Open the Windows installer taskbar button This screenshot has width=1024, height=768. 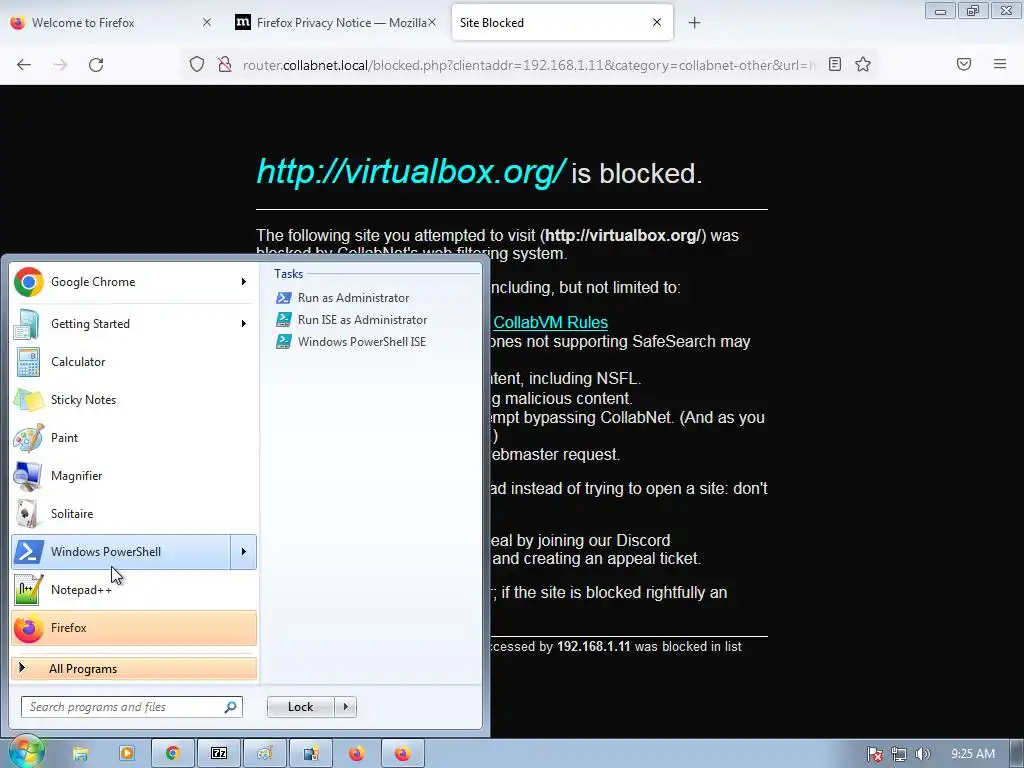311,754
